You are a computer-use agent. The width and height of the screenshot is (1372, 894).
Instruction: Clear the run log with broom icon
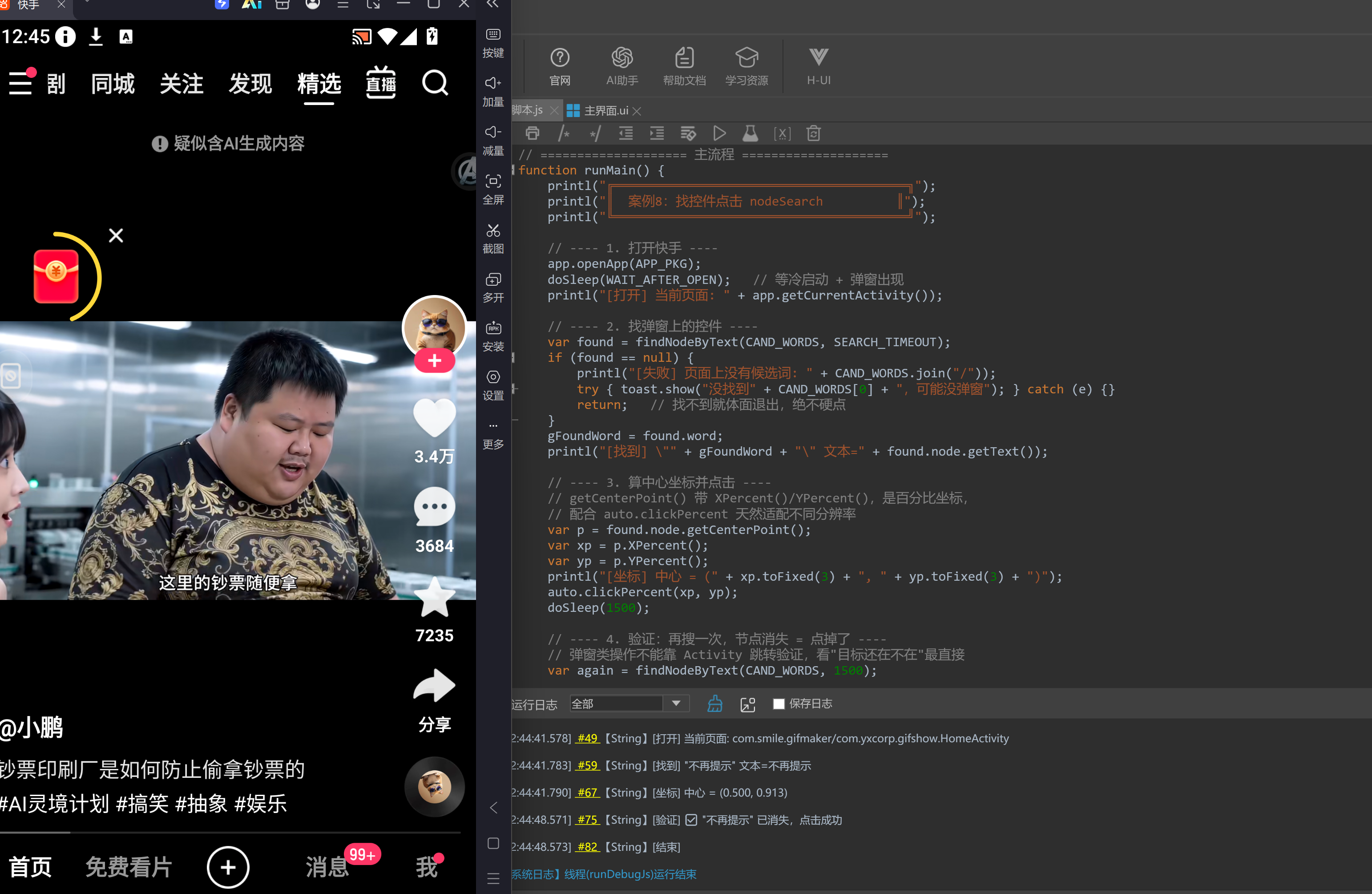click(715, 704)
